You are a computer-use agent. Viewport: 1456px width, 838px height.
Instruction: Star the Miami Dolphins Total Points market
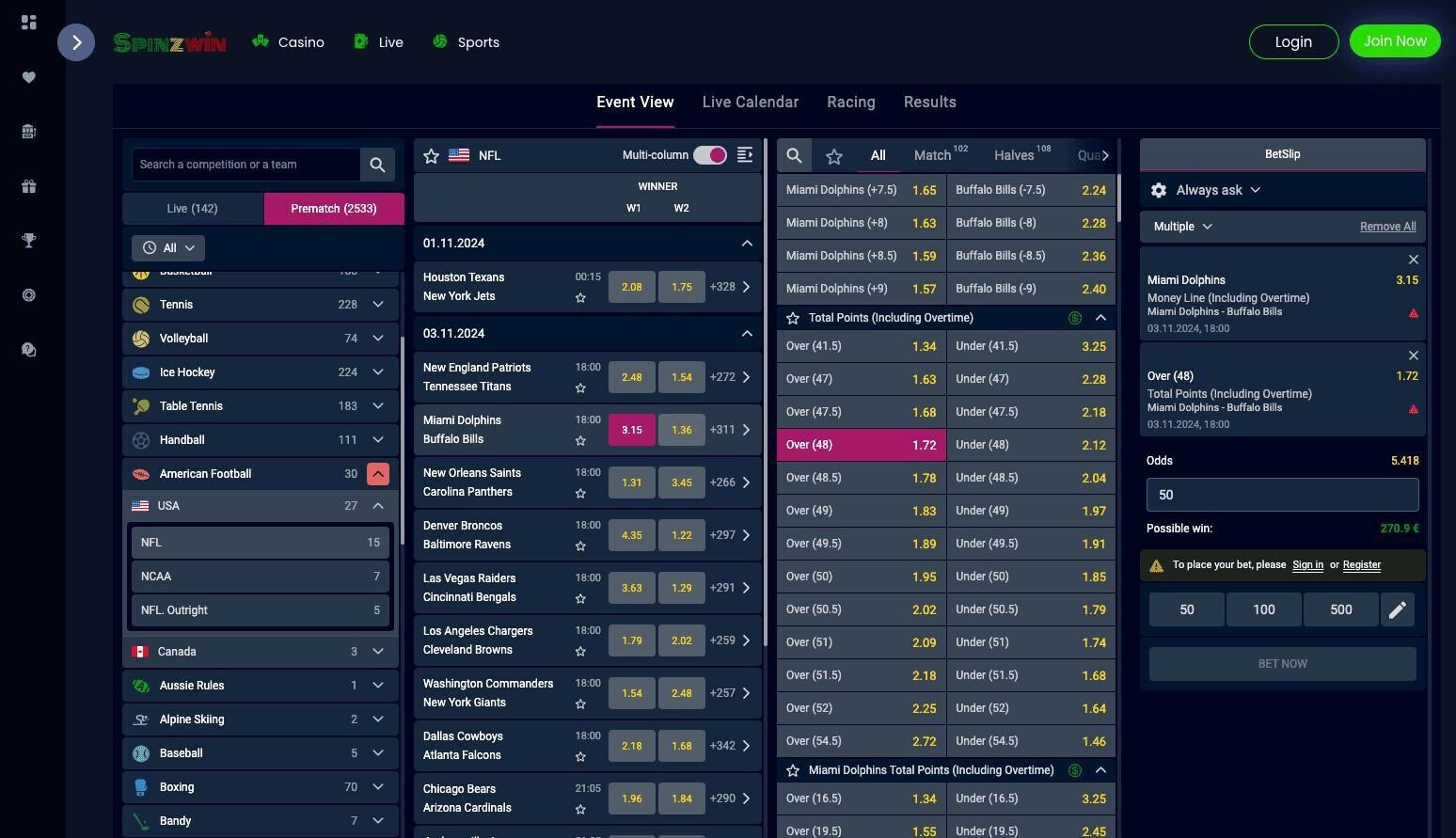pyautogui.click(x=793, y=770)
